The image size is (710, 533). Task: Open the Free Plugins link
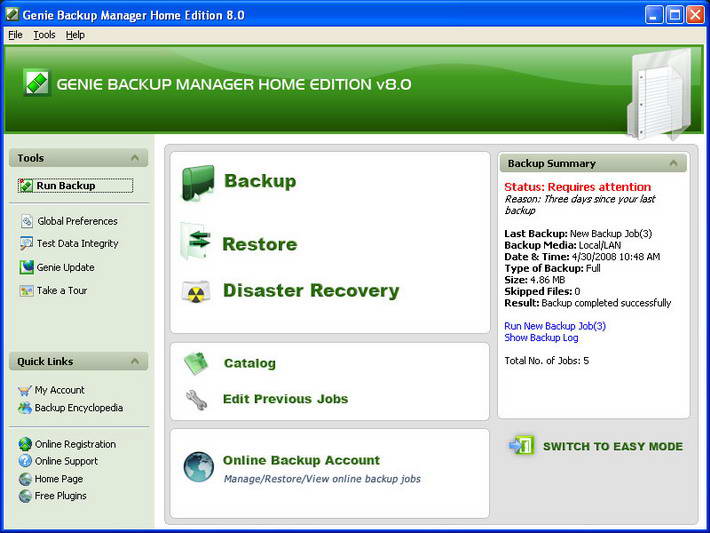[x=61, y=496]
